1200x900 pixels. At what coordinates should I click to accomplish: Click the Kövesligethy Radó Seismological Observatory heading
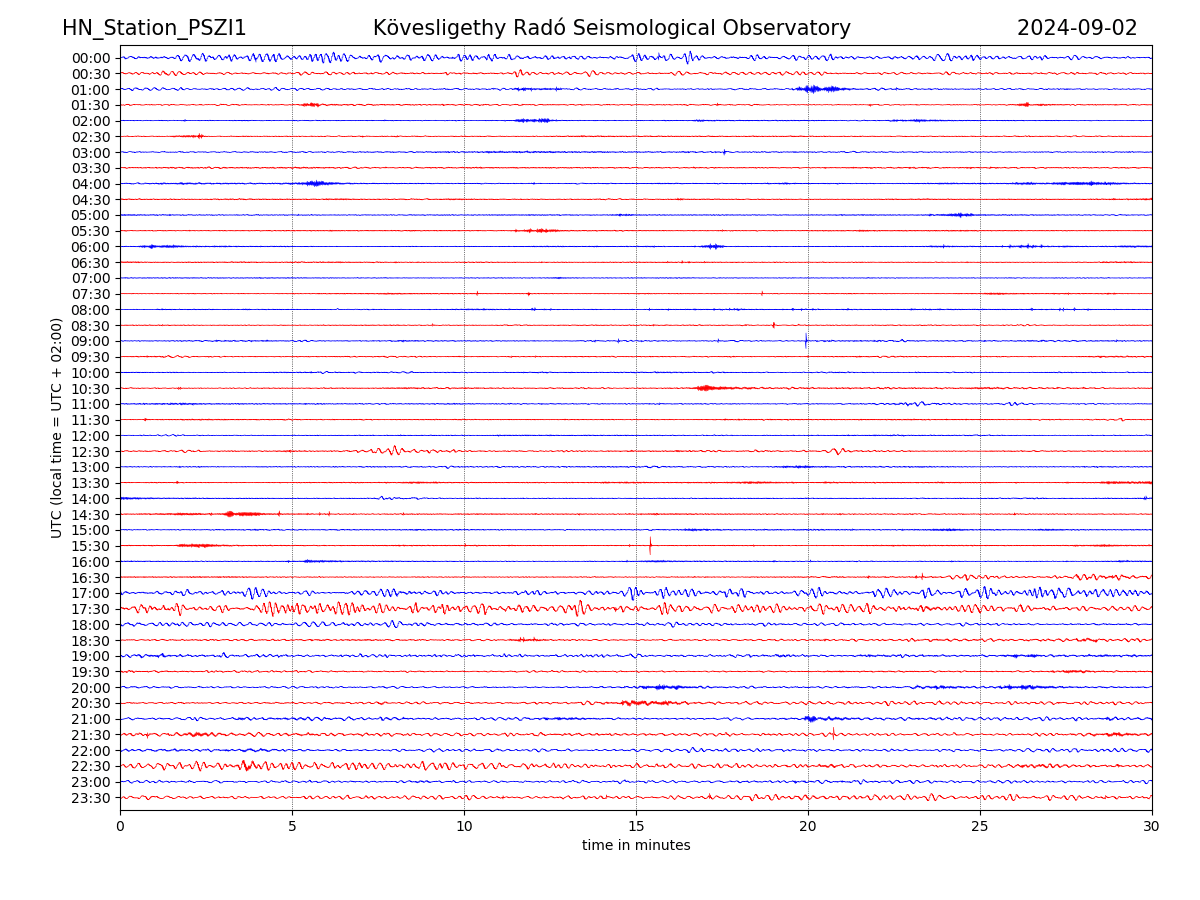click(x=611, y=28)
